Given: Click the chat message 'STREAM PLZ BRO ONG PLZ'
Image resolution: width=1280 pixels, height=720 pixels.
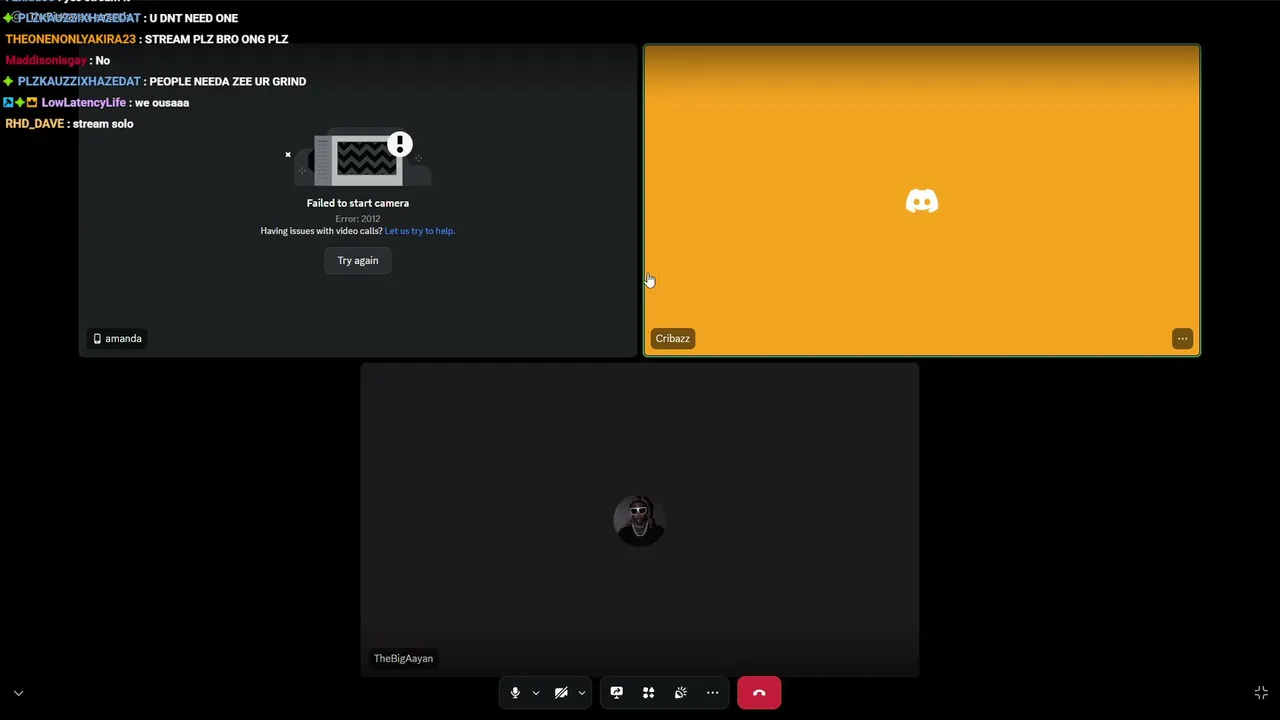Looking at the screenshot, I should [217, 39].
